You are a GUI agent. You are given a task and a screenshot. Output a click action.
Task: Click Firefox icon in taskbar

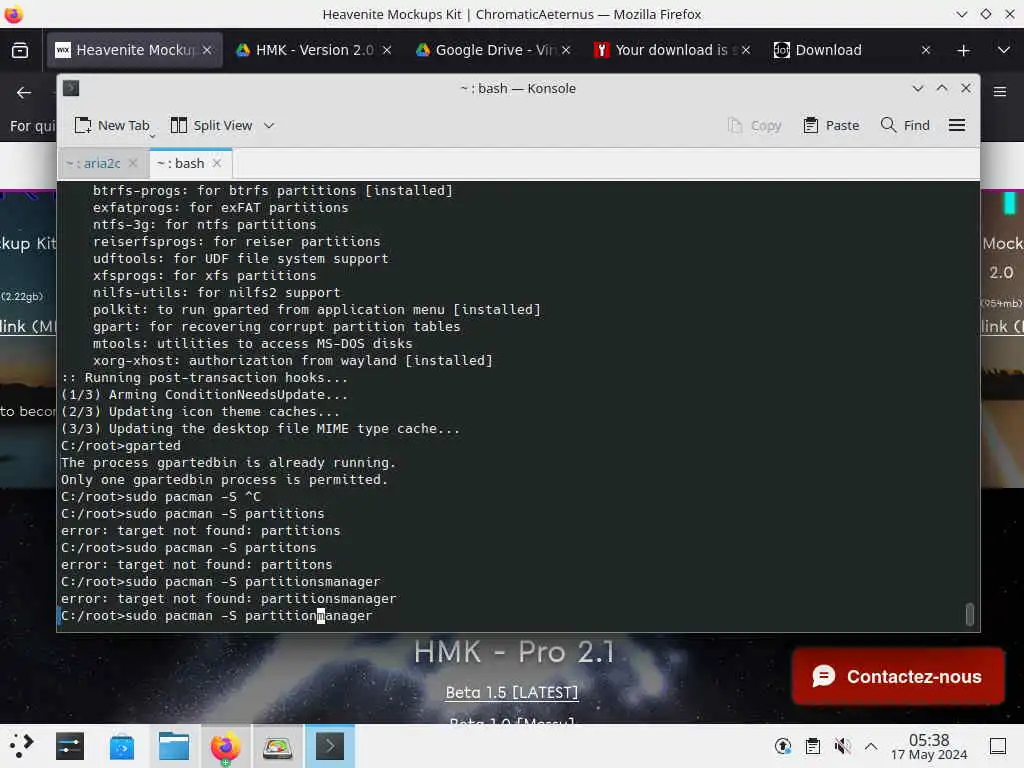tap(225, 746)
